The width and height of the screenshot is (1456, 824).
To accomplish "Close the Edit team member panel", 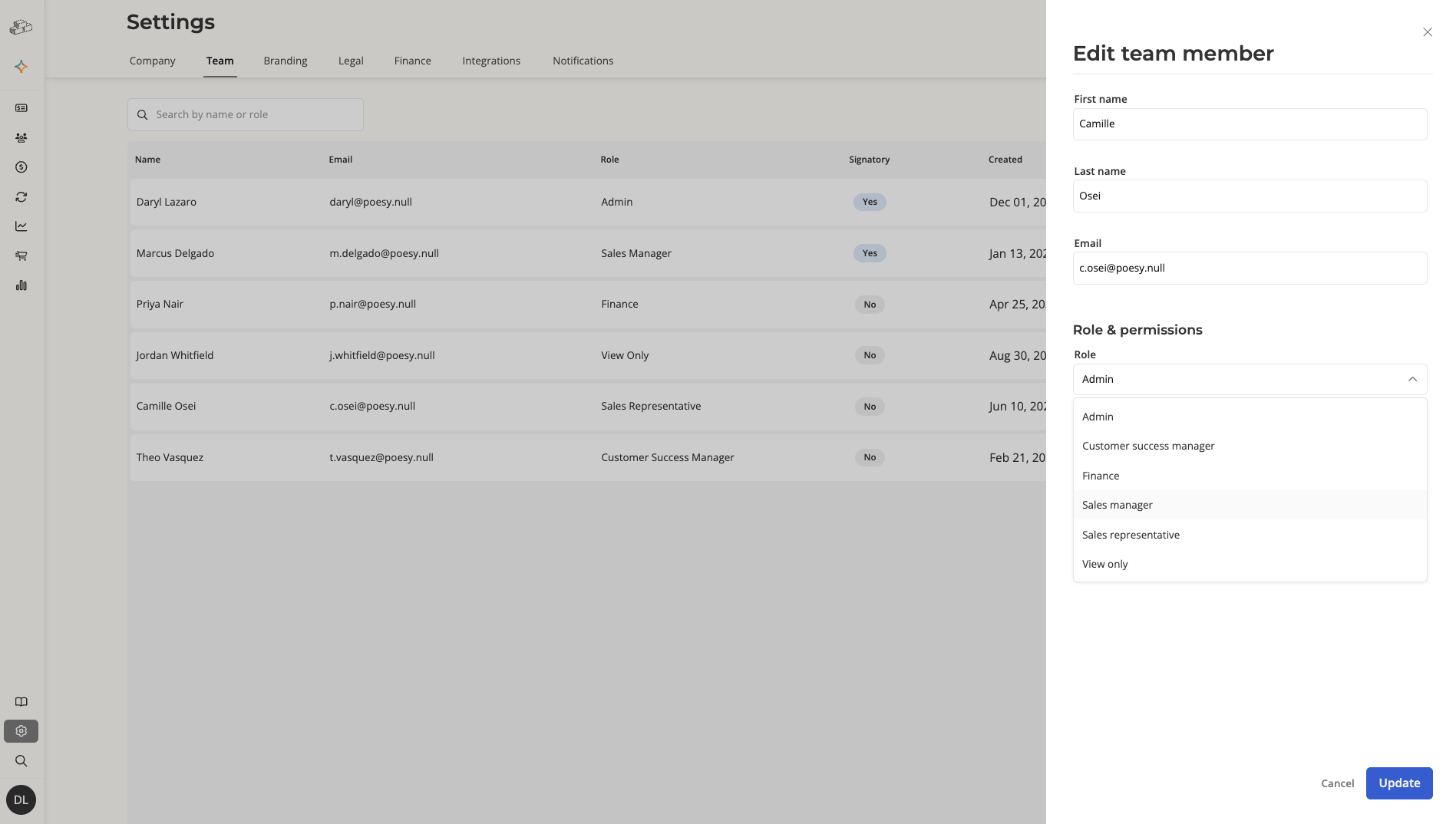I will point(1428,32).
